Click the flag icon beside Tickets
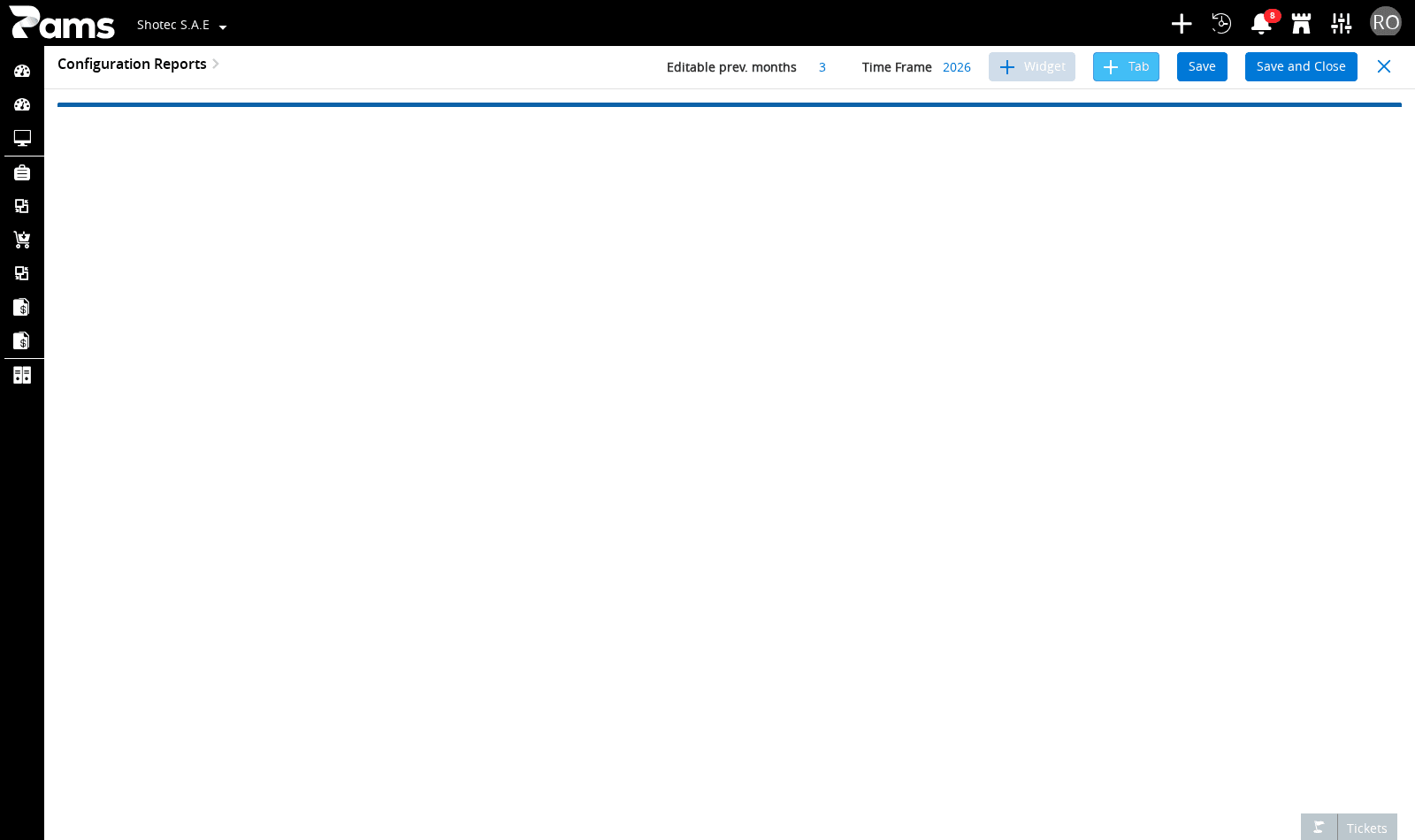 [x=1319, y=828]
